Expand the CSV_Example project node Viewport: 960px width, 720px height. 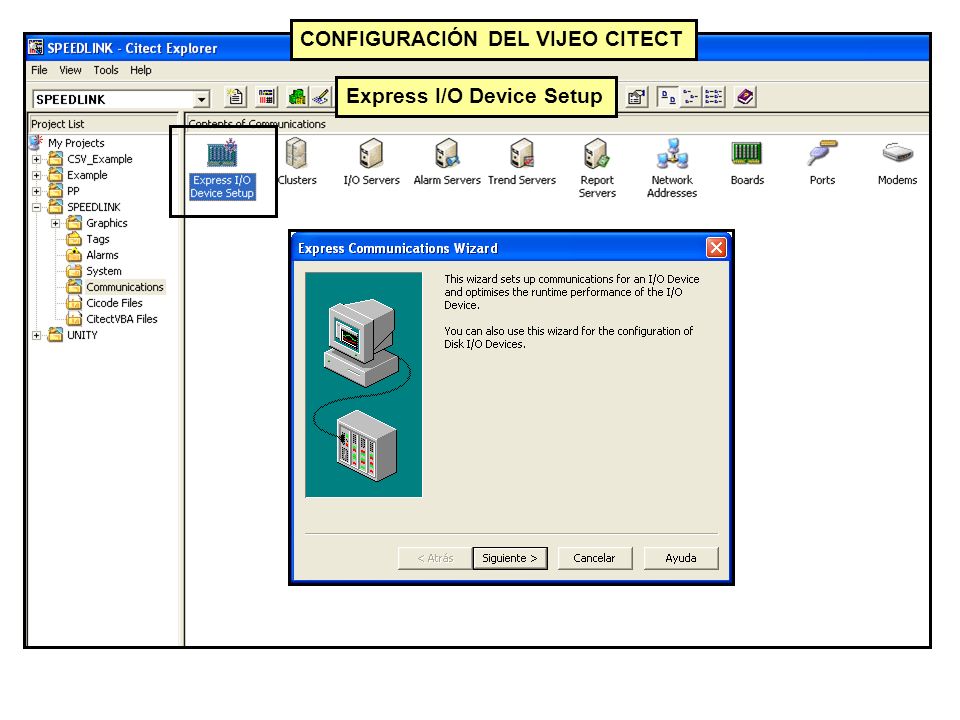coord(37,159)
